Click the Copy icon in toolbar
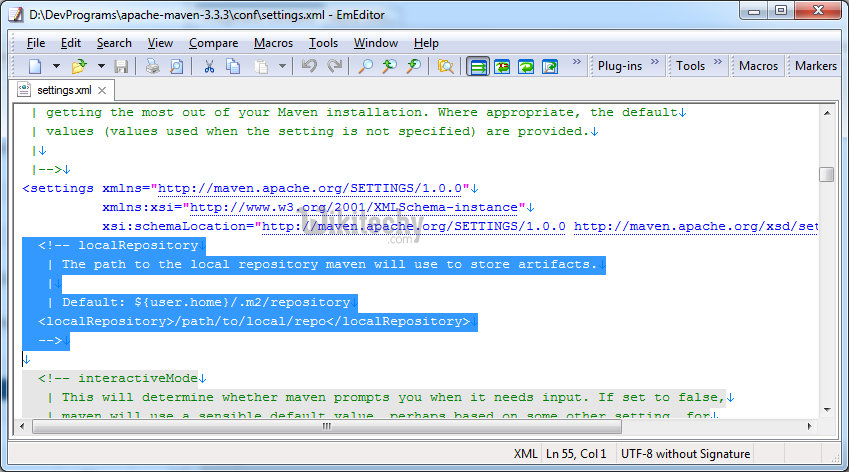This screenshot has height=472, width=849. [233, 66]
